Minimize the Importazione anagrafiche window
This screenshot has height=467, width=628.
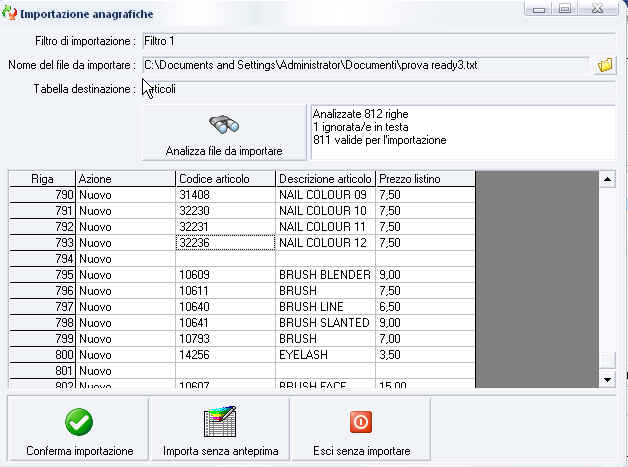538,9
